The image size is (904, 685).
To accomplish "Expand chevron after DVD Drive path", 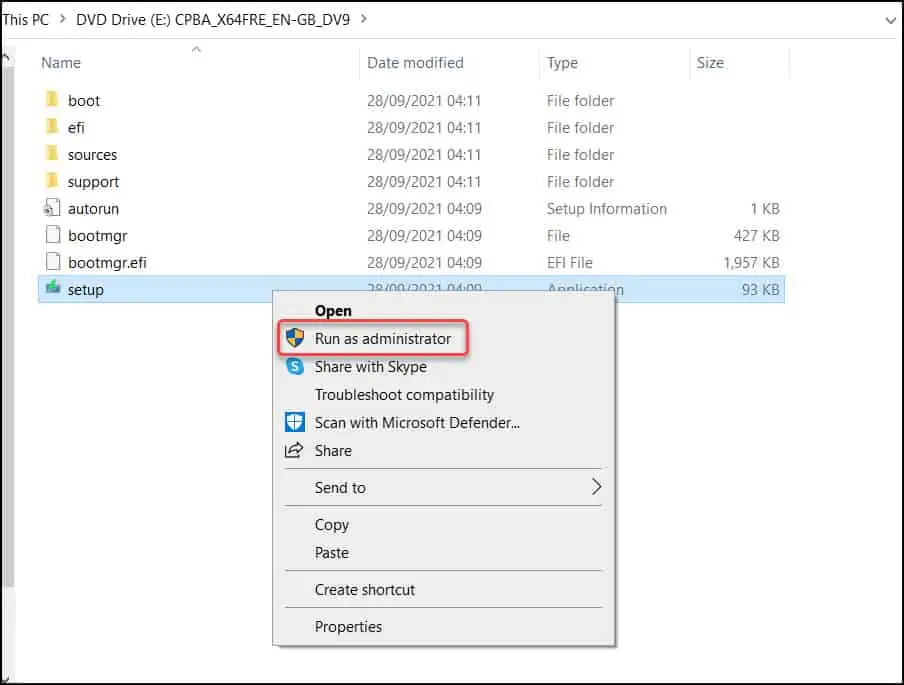I will [x=364, y=19].
